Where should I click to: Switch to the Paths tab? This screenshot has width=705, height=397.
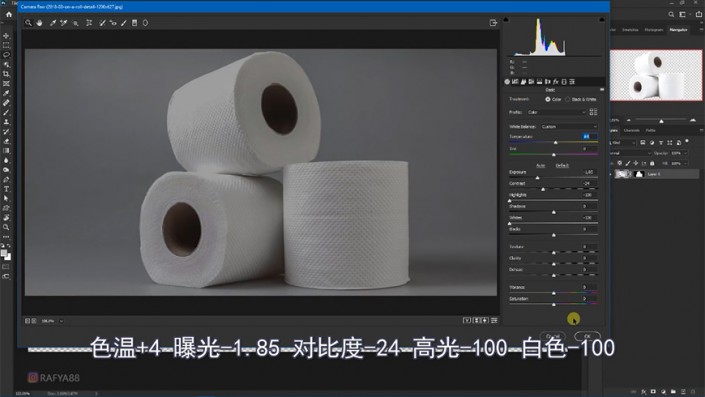651,130
